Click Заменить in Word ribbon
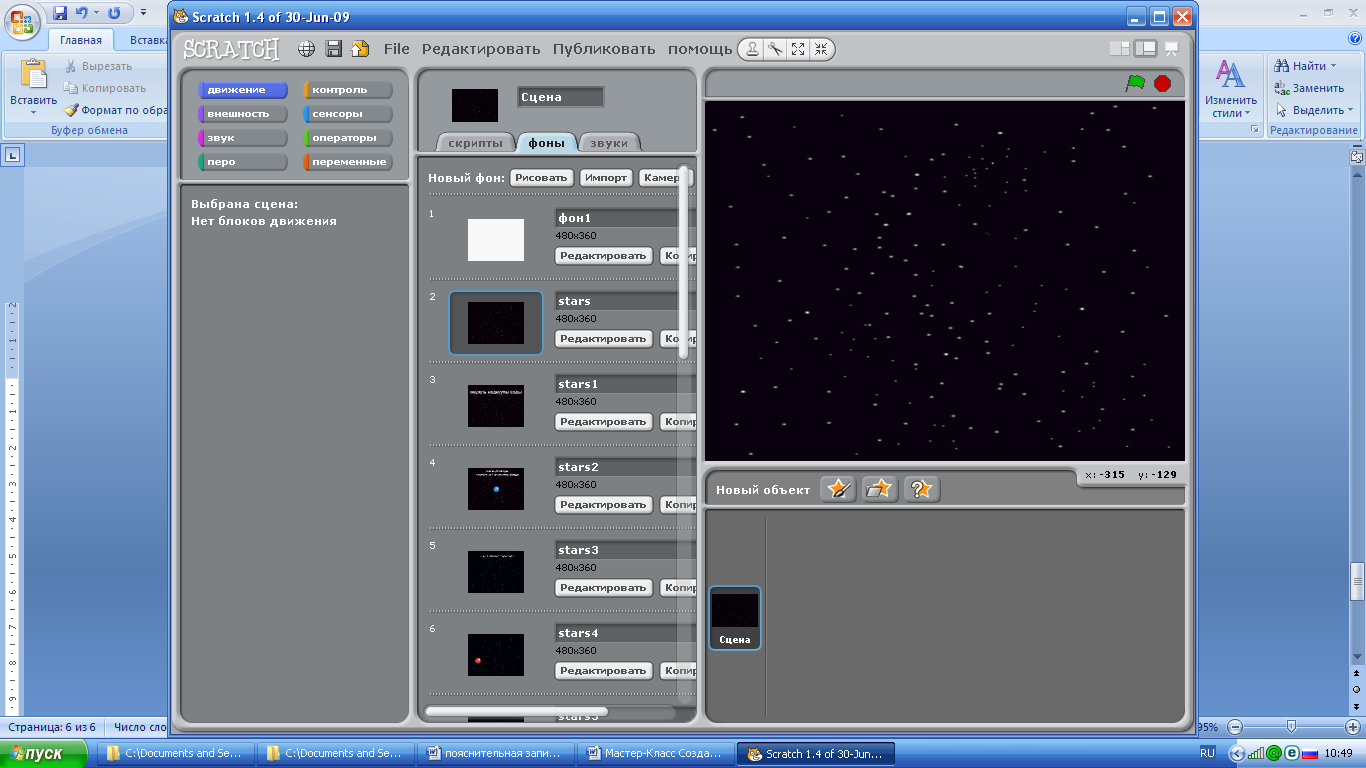The width and height of the screenshot is (1366, 768). click(x=1310, y=88)
